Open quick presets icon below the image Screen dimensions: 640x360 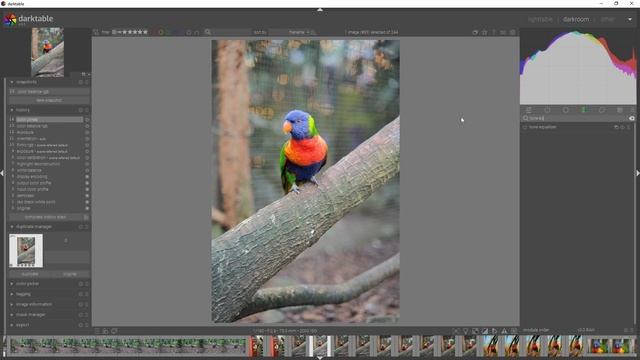(97, 331)
